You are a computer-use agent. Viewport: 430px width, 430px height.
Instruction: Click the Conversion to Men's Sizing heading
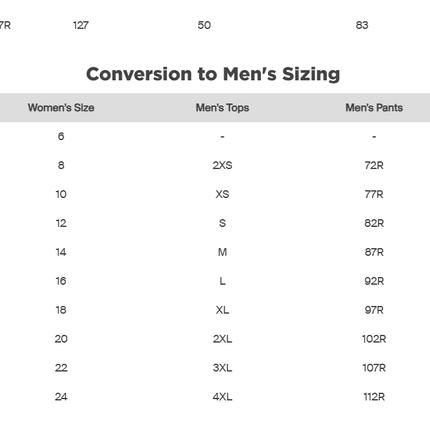point(213,74)
